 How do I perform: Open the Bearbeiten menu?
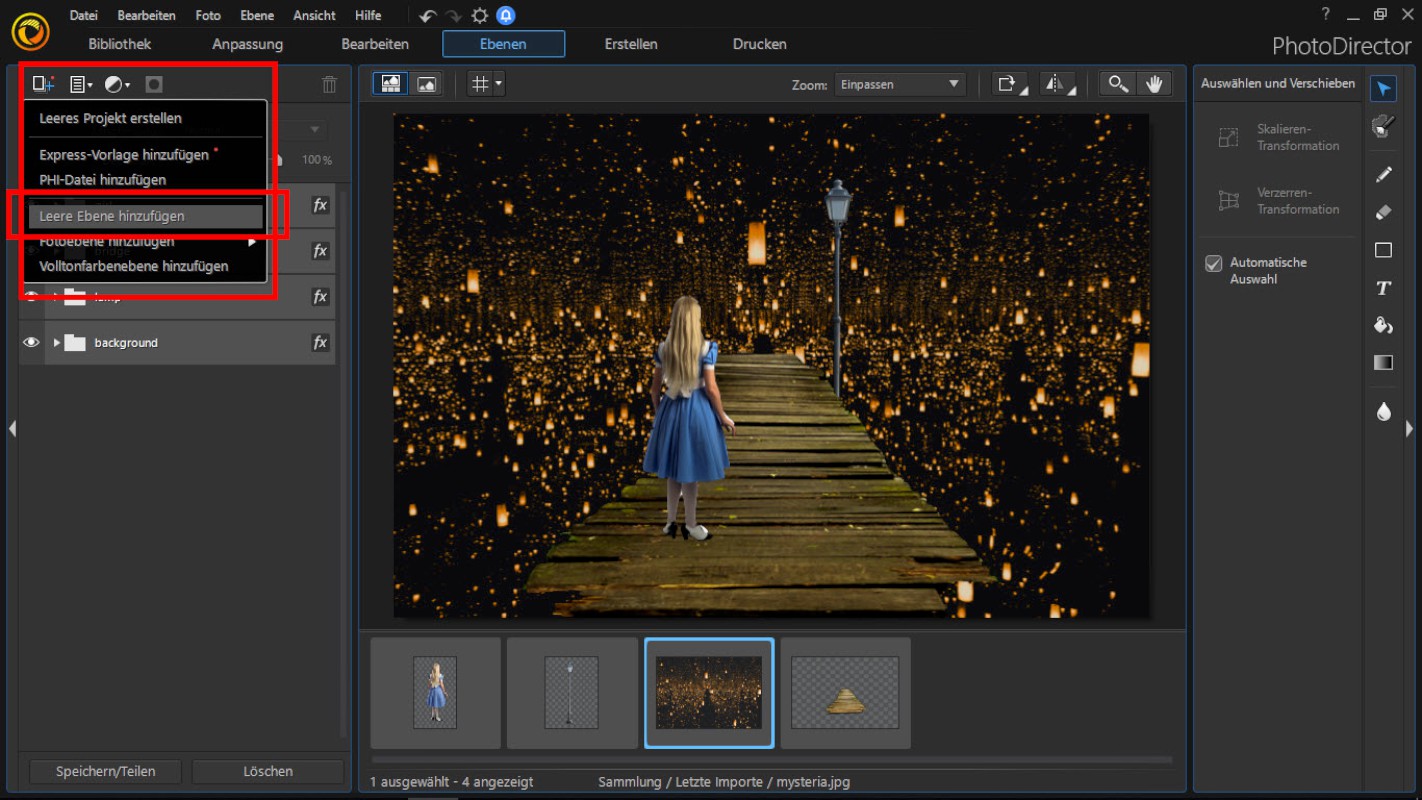(x=146, y=16)
